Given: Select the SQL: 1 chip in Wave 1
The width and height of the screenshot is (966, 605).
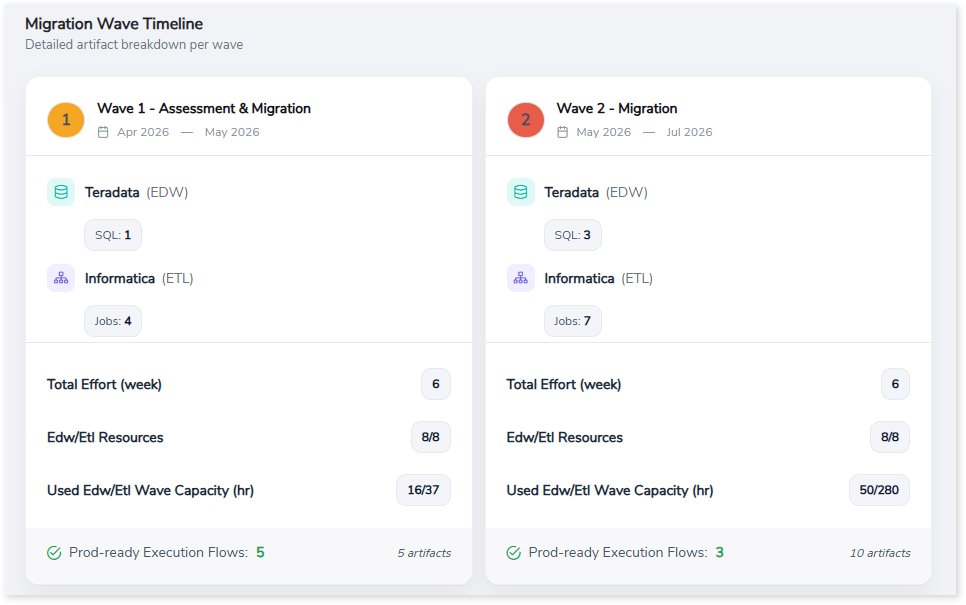Looking at the screenshot, I should [113, 235].
